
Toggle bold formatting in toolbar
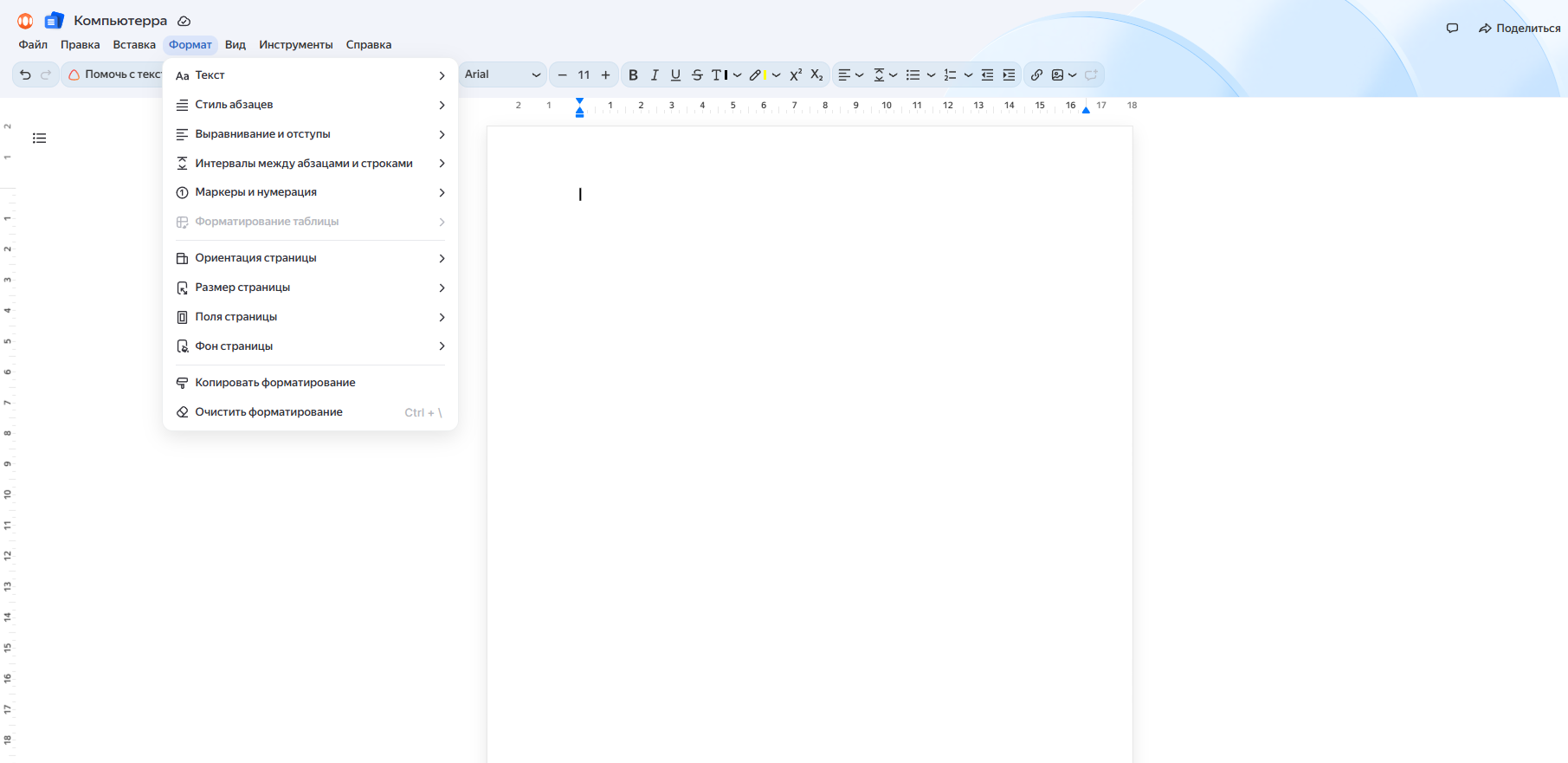click(x=633, y=75)
